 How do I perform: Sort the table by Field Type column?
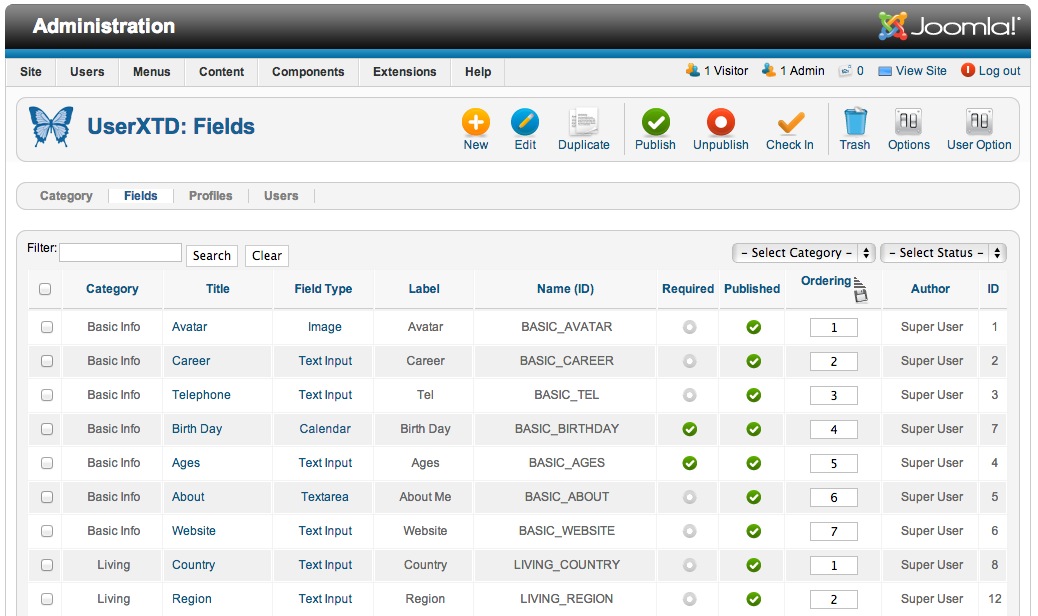click(x=323, y=289)
